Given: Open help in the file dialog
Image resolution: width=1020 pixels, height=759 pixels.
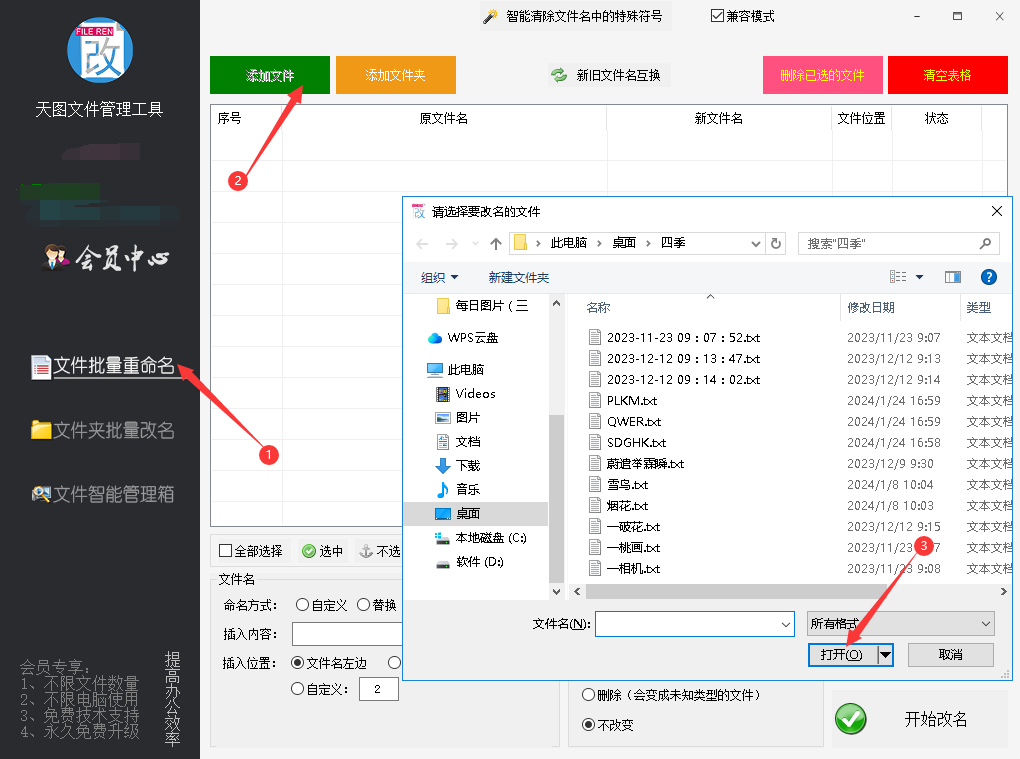Looking at the screenshot, I should (989, 277).
